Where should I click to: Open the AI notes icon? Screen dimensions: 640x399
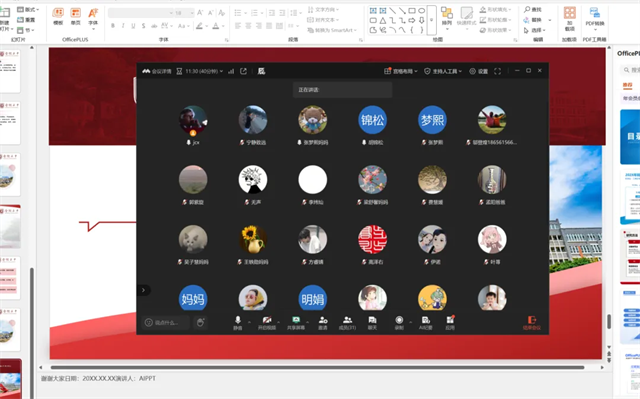pos(426,322)
